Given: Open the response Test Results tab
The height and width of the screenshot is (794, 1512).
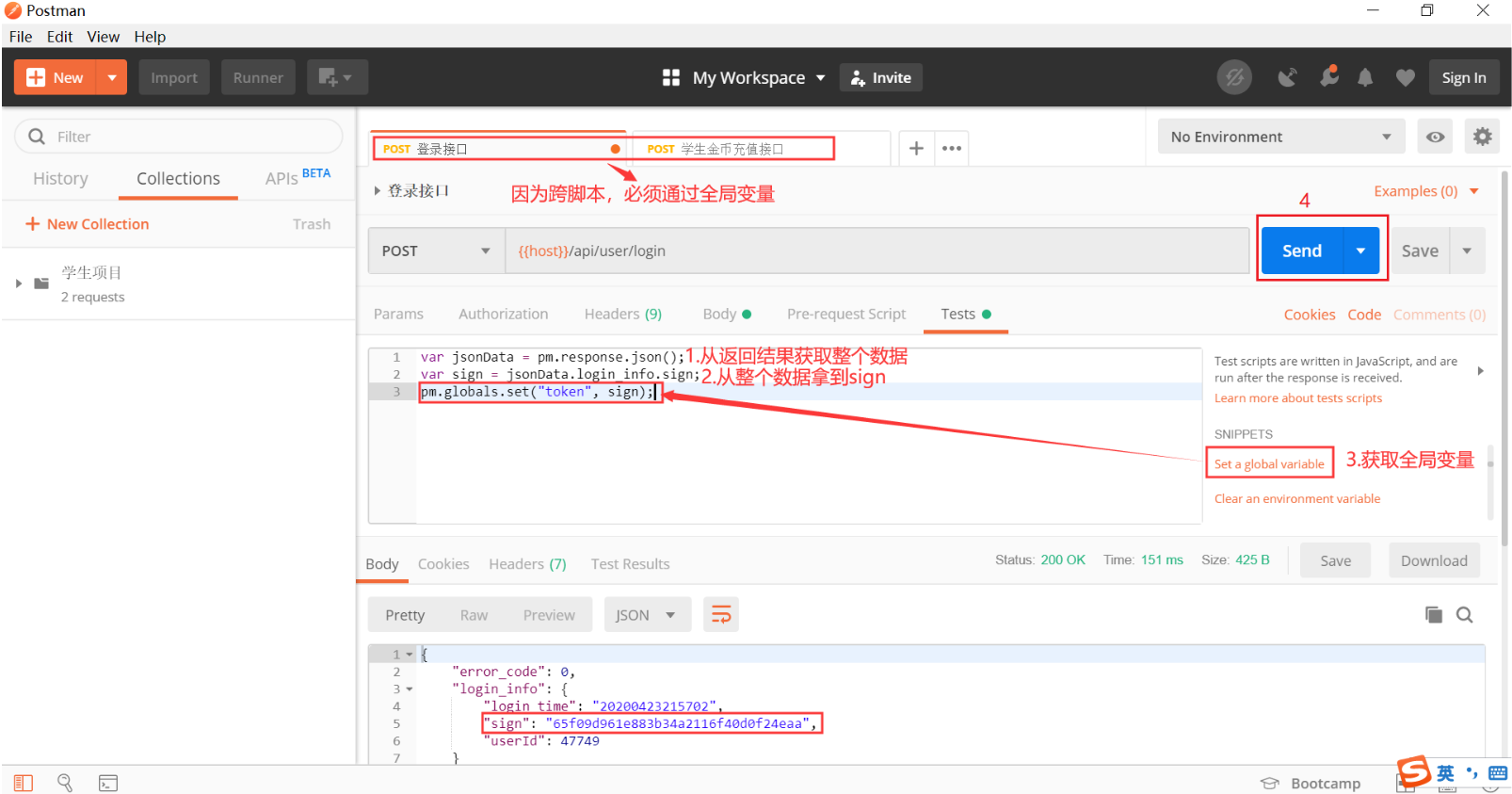Looking at the screenshot, I should point(631,563).
